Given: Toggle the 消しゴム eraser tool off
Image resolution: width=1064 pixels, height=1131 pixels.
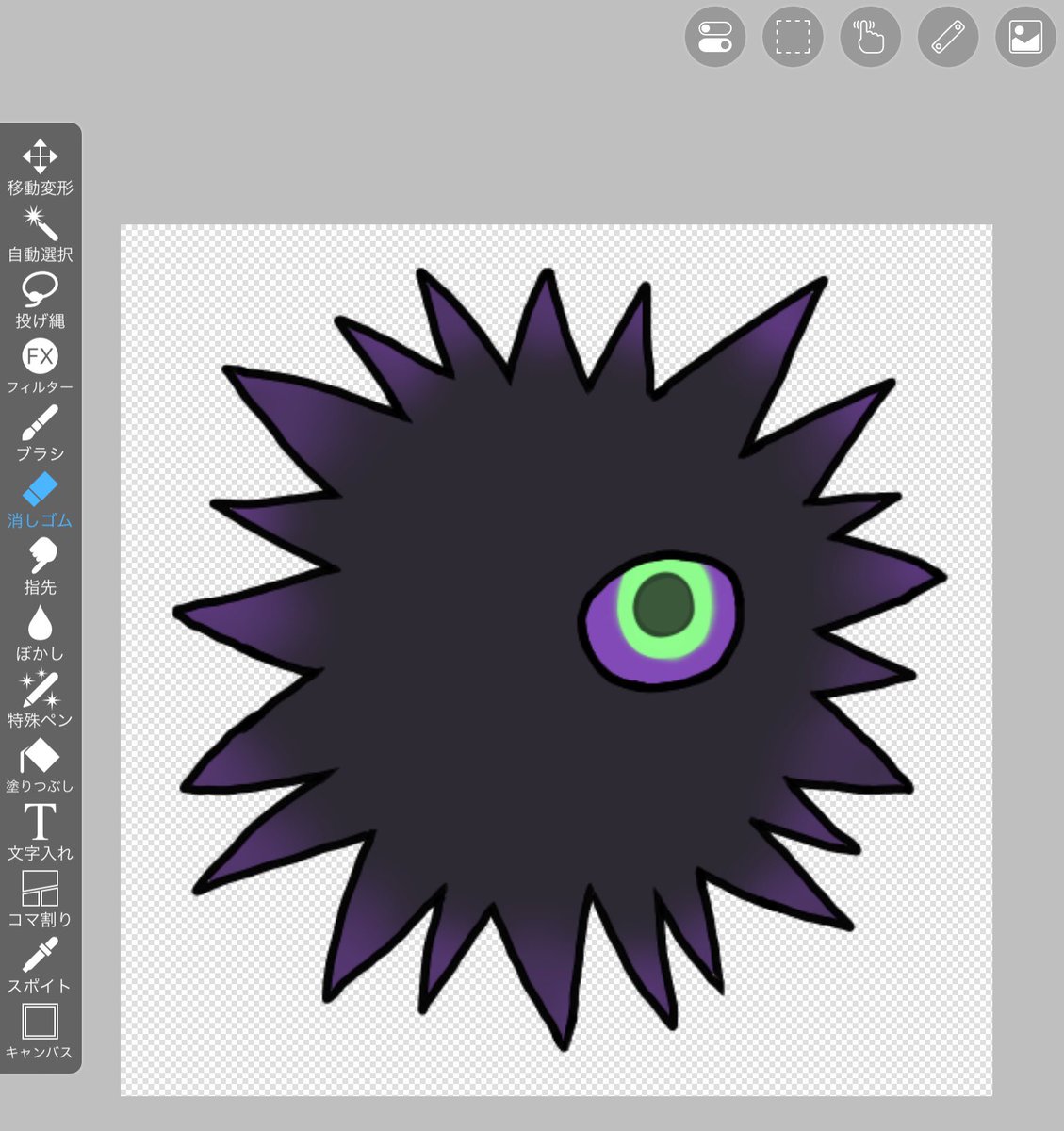Looking at the screenshot, I should point(40,500).
